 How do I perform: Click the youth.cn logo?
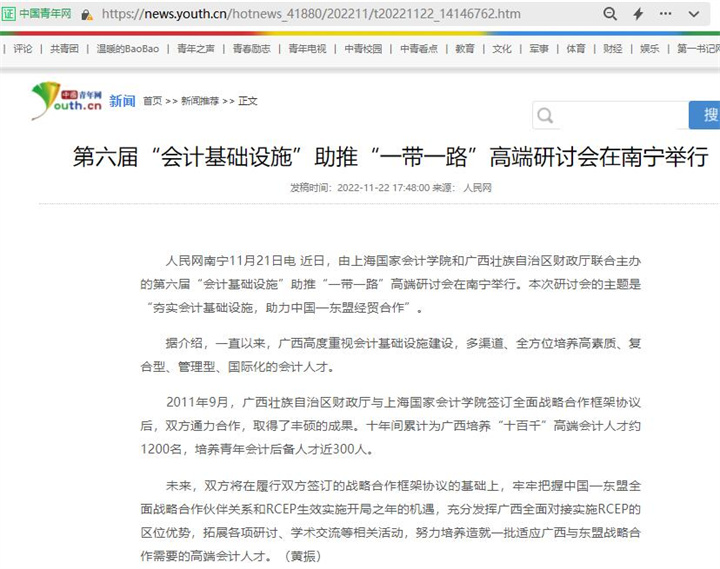tap(66, 99)
